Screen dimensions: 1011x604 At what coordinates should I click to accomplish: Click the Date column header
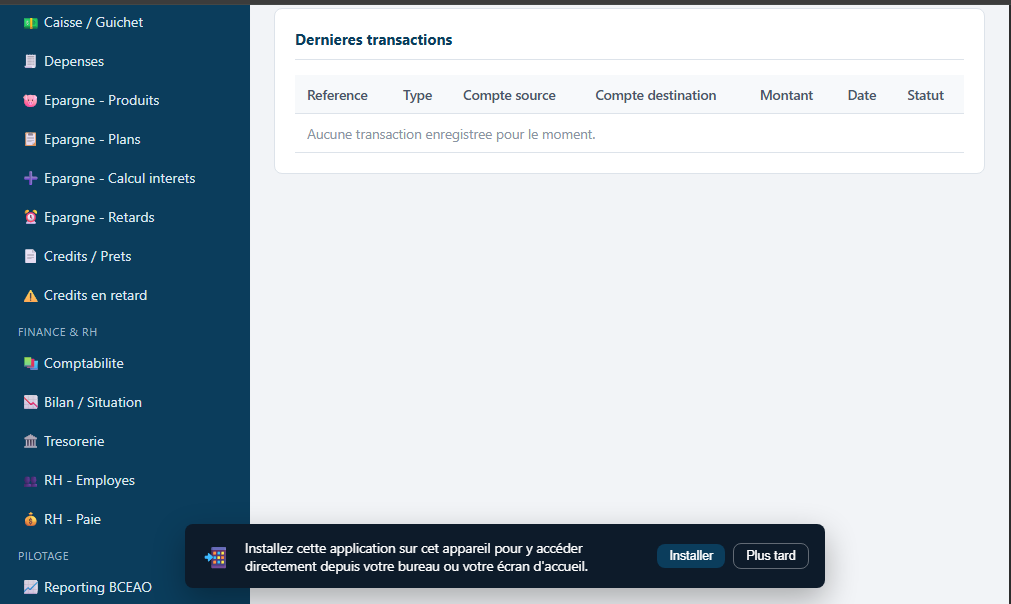pyautogui.click(x=861, y=95)
